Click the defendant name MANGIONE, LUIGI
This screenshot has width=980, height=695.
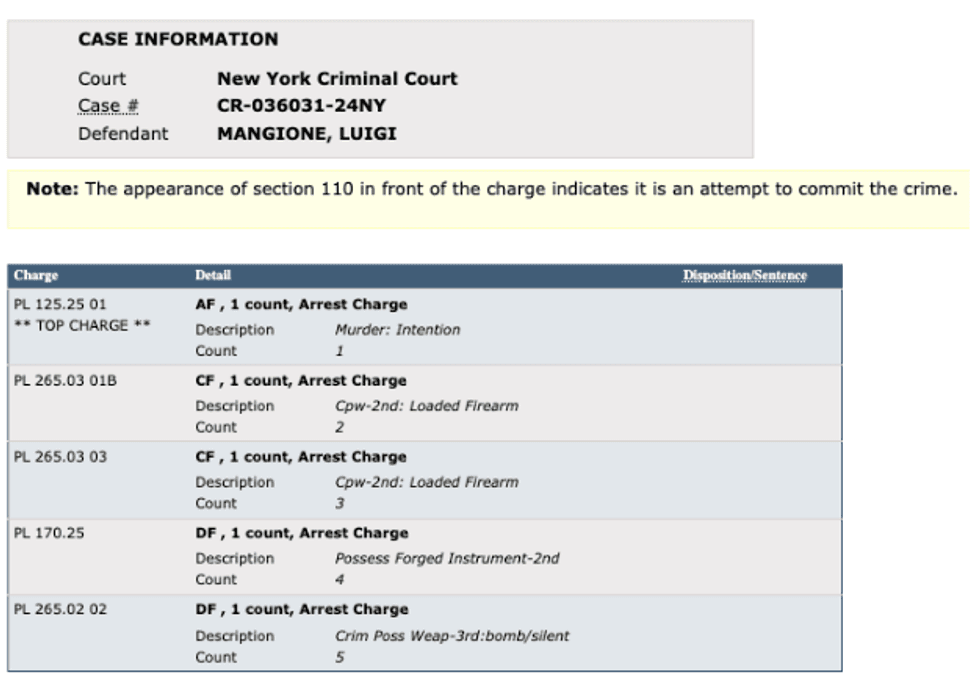tap(306, 134)
